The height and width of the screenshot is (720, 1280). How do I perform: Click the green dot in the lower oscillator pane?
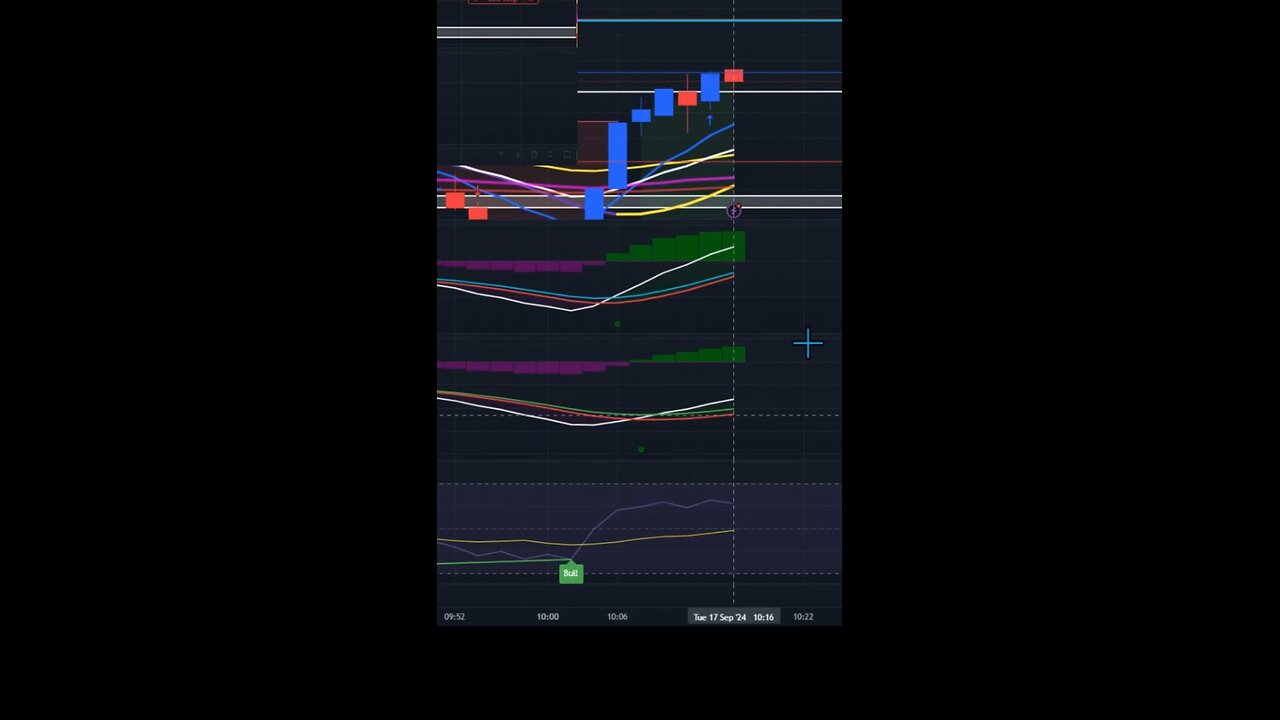(641, 449)
